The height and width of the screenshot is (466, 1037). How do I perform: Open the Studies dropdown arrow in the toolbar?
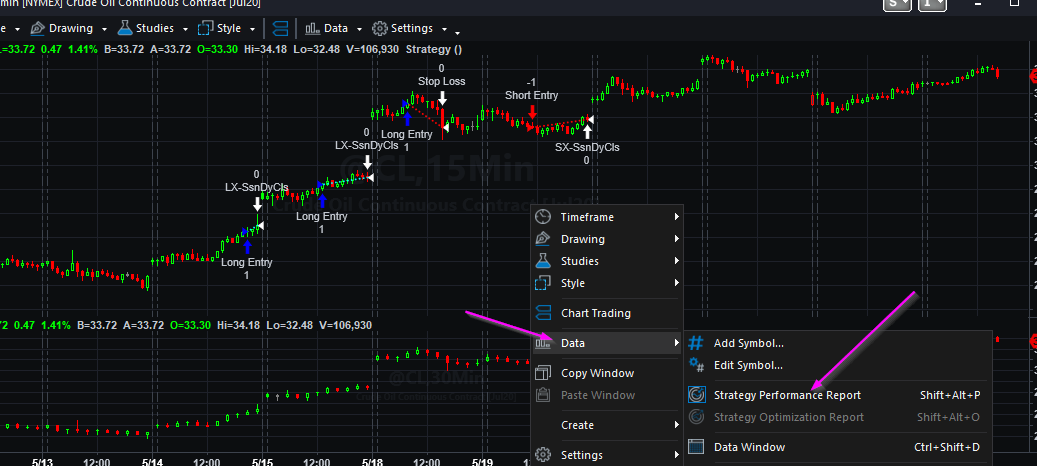[185, 29]
